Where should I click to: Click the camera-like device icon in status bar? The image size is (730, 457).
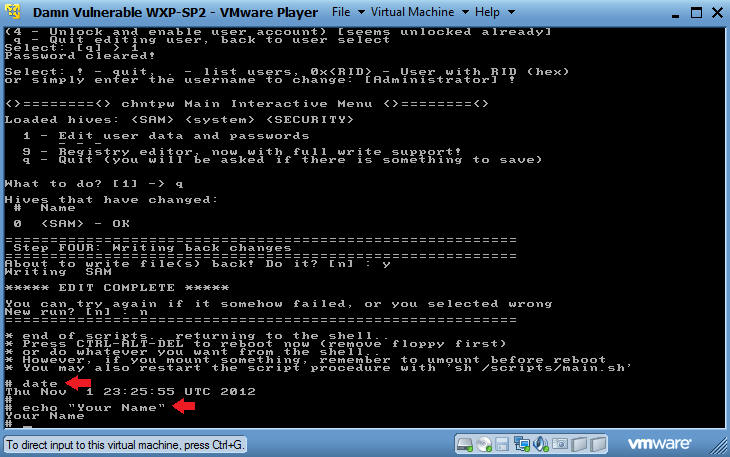coord(560,444)
